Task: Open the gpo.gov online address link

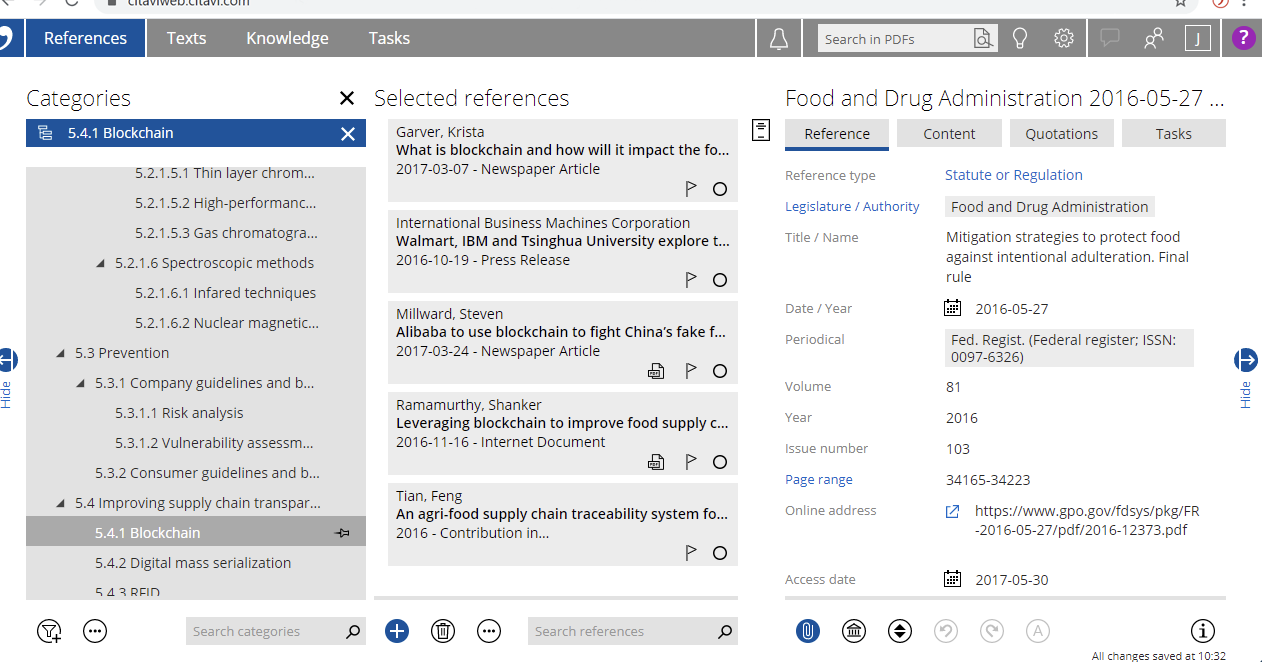Action: pos(1086,520)
